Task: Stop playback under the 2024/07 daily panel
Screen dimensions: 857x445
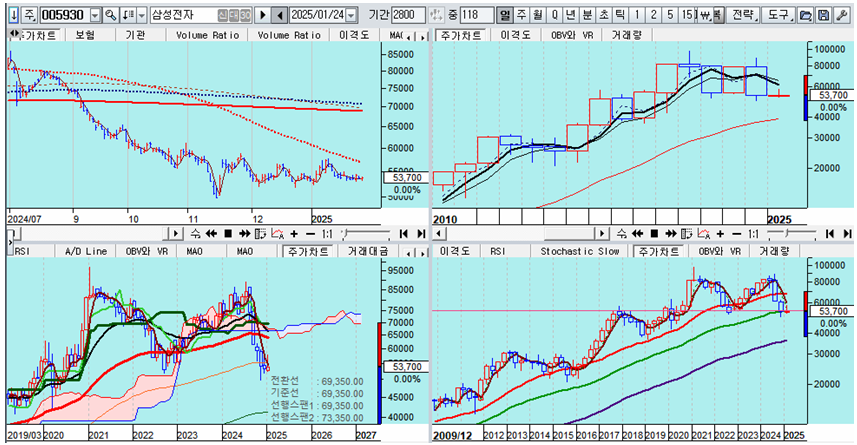Action: pos(228,234)
